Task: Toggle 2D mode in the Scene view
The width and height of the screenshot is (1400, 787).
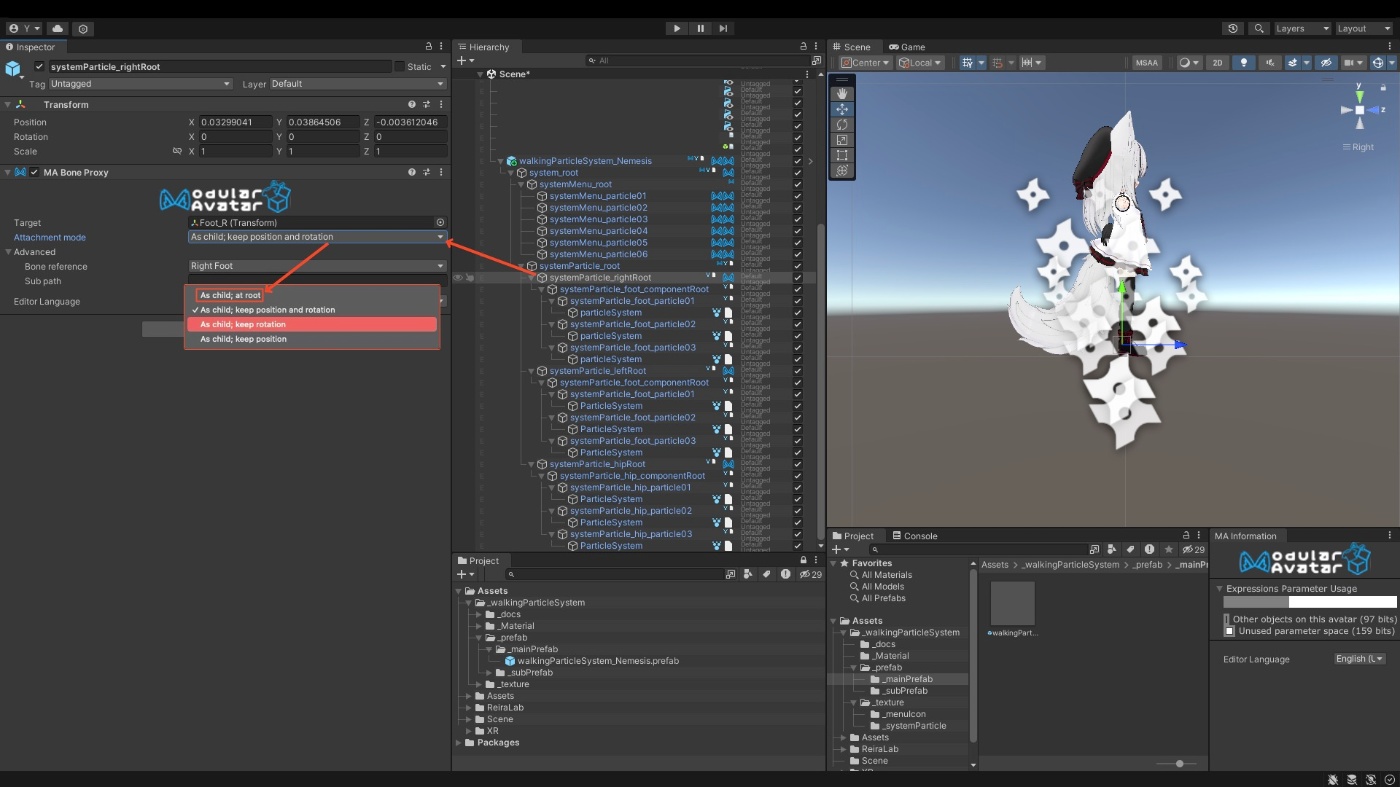Action: coord(1217,62)
